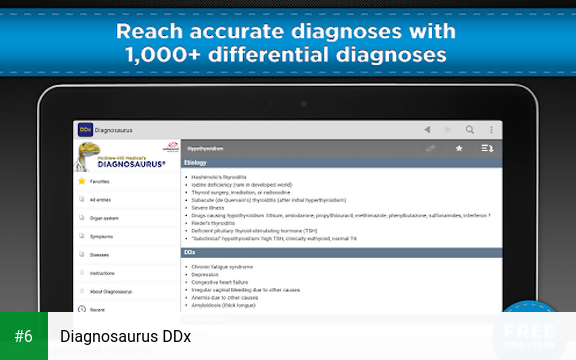The width and height of the screenshot is (576, 360).
Task: Open About Diagnosaurus in the sidebar
Action: pos(127,292)
